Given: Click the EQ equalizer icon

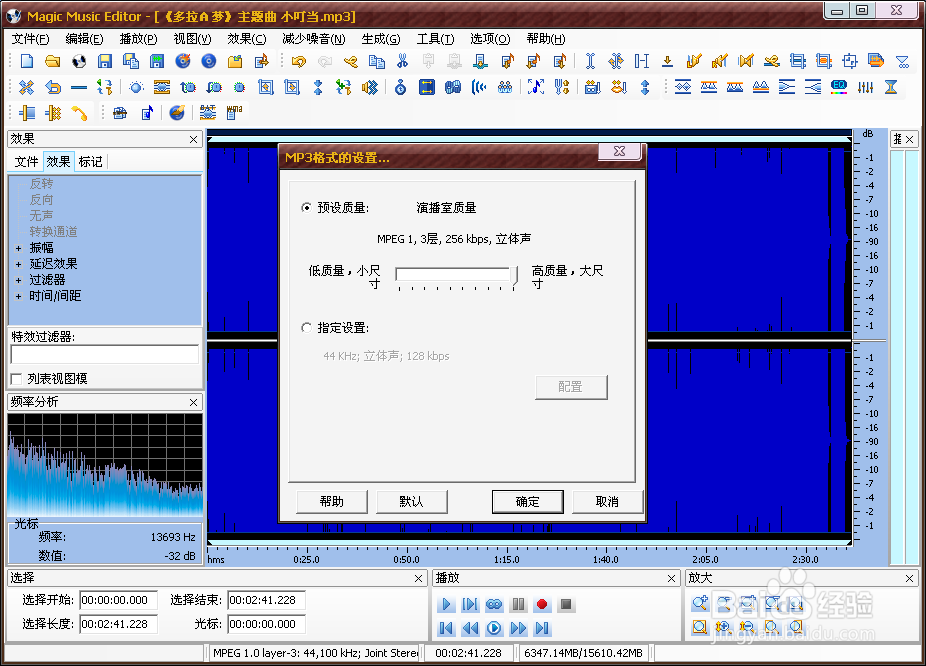Looking at the screenshot, I should [839, 87].
